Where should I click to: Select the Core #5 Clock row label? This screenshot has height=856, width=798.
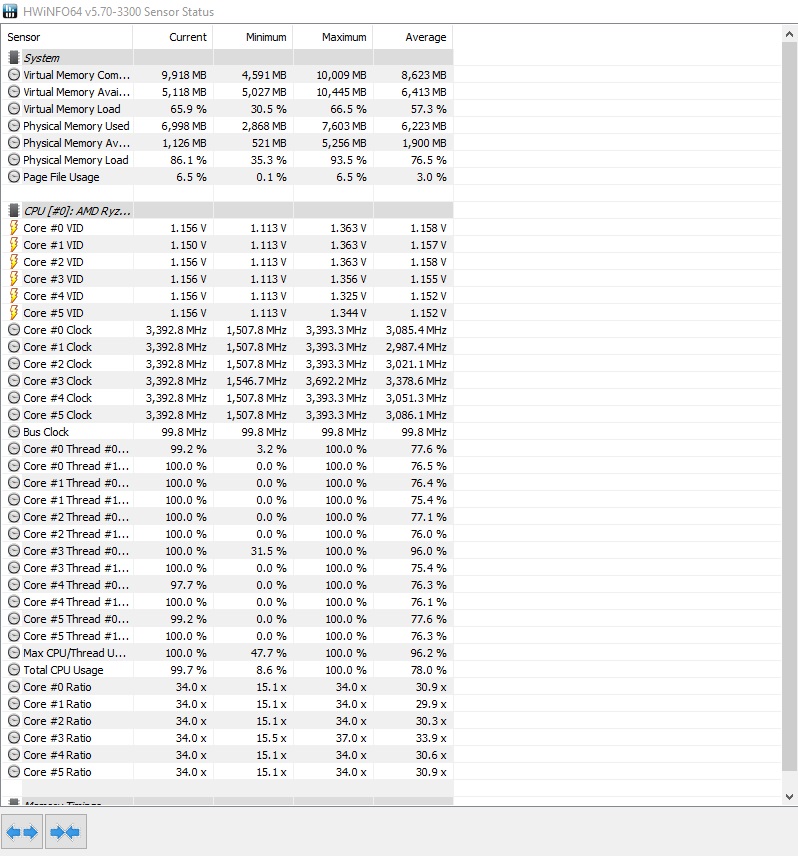click(x=57, y=414)
